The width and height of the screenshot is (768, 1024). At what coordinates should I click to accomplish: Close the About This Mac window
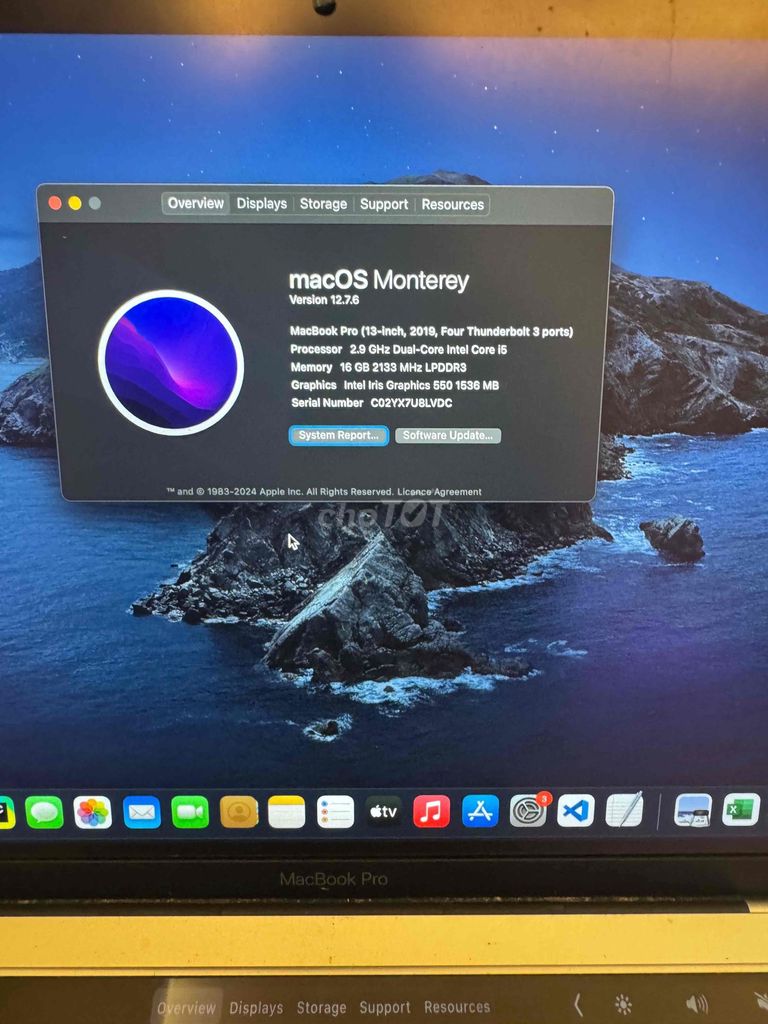(x=56, y=203)
